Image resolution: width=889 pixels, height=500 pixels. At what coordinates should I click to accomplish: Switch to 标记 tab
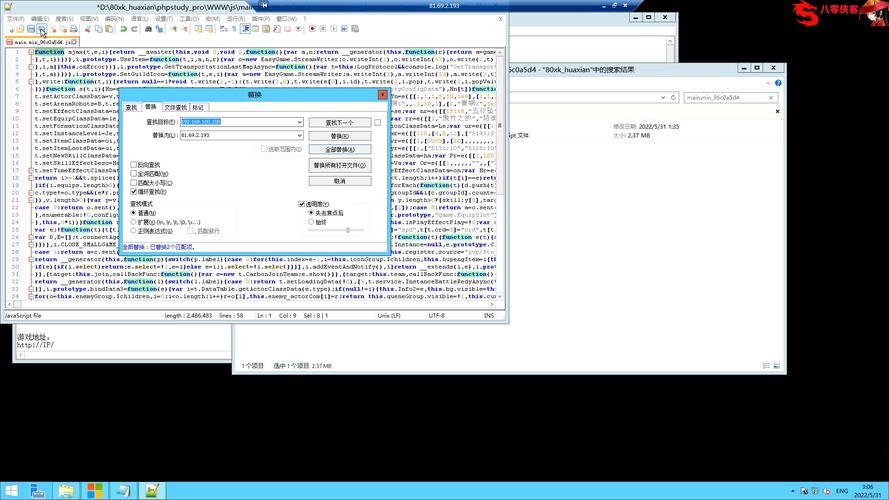point(198,107)
